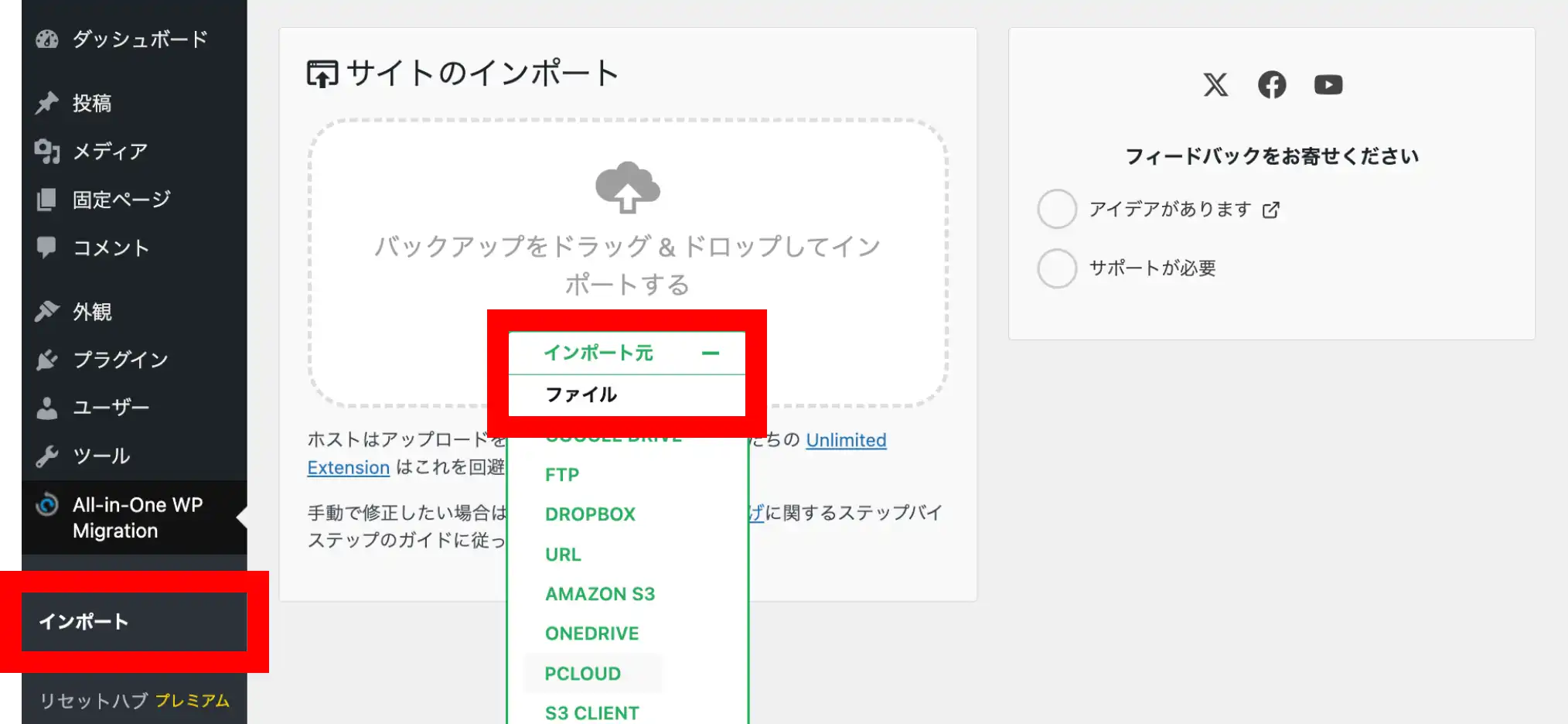Select the サポートが必要 radio button
1568x724 pixels.
pos(1057,268)
